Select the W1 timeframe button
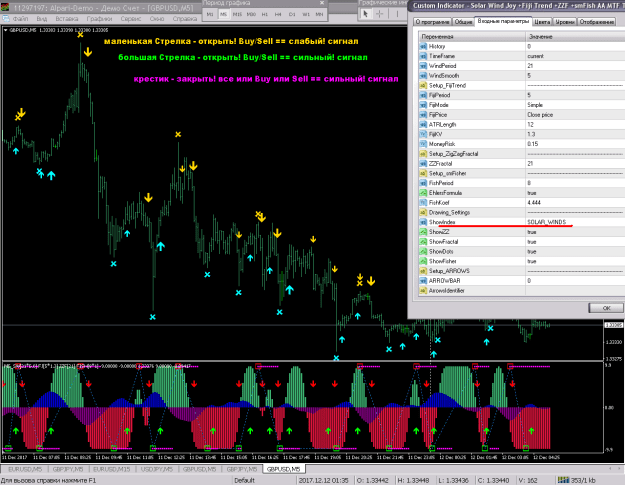The image size is (625, 485). pos(306,14)
